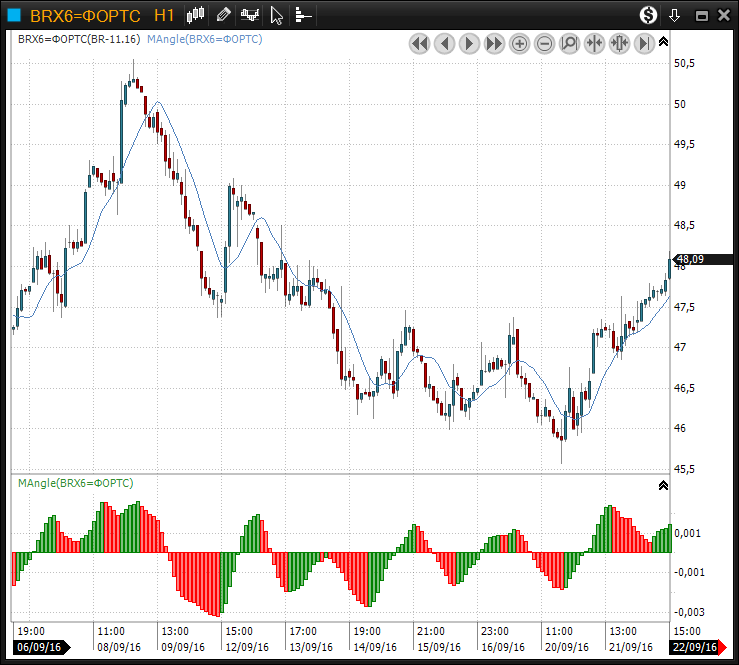Compress chart horizontally with narrow button
The height and width of the screenshot is (665, 739).
pos(594,44)
